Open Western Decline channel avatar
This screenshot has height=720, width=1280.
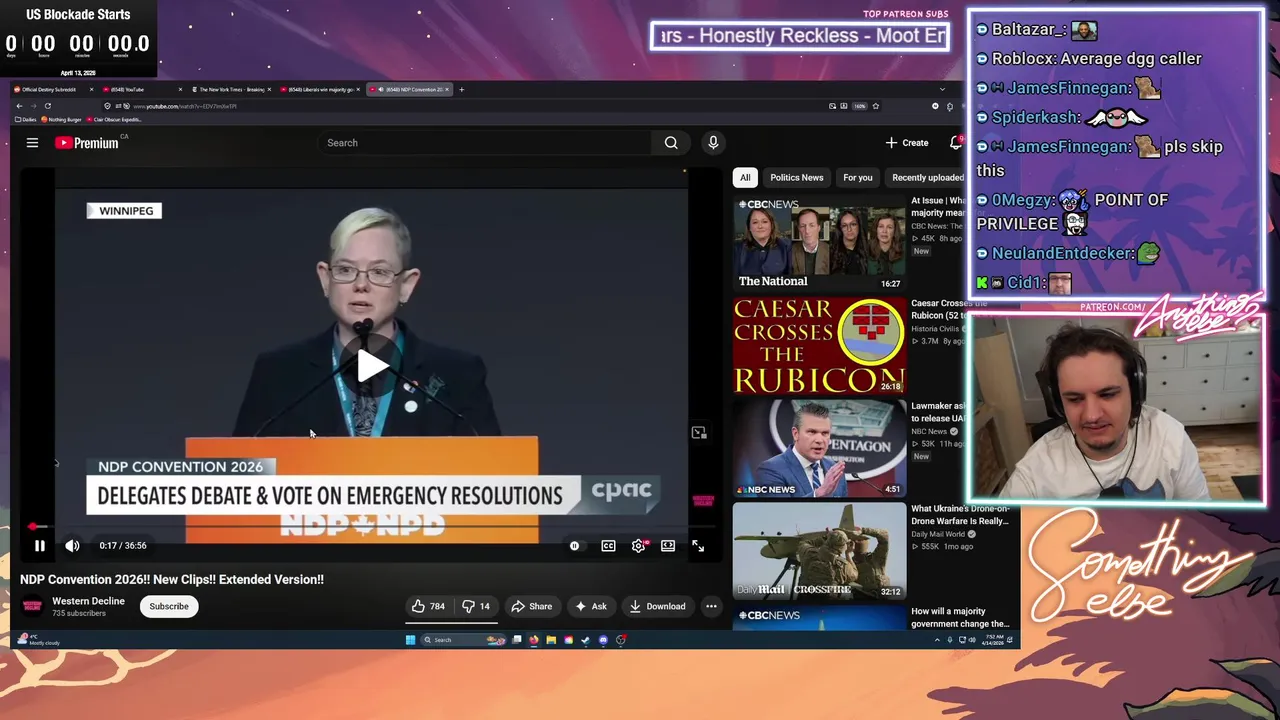pyautogui.click(x=32, y=606)
